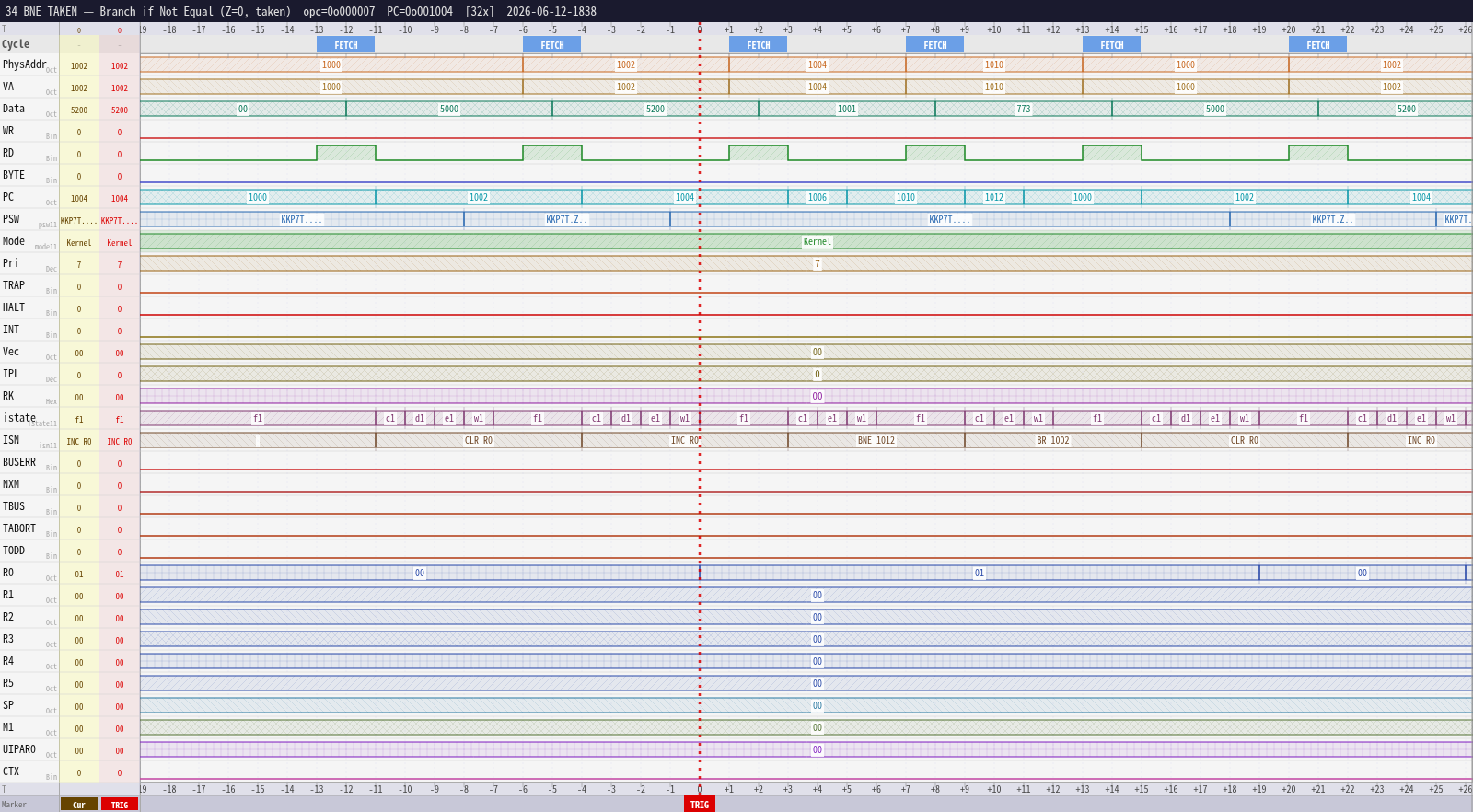Click the 1010 segment on the VA waveform

[994, 87]
